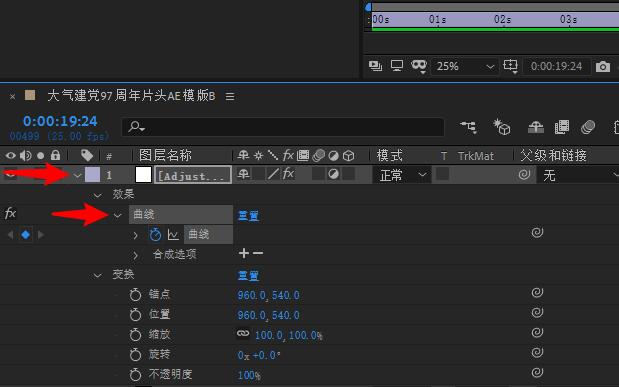This screenshot has width=619, height=387.
Task: Click the plus button for 合成选项
Action: [x=244, y=253]
